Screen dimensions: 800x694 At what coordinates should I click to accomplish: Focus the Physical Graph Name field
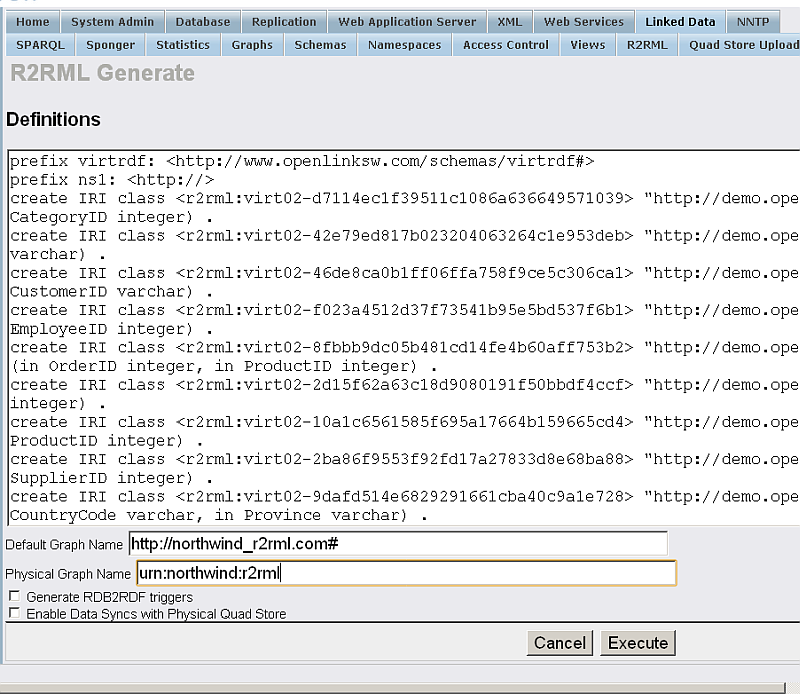406,573
